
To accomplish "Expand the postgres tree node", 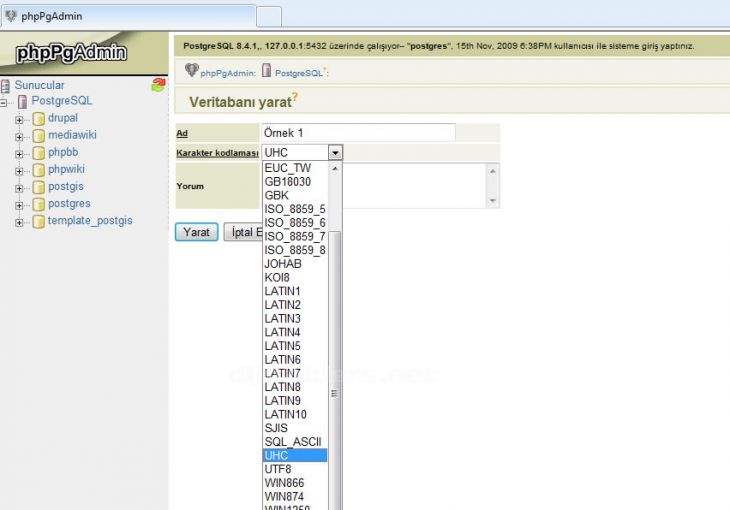I will (x=19, y=205).
